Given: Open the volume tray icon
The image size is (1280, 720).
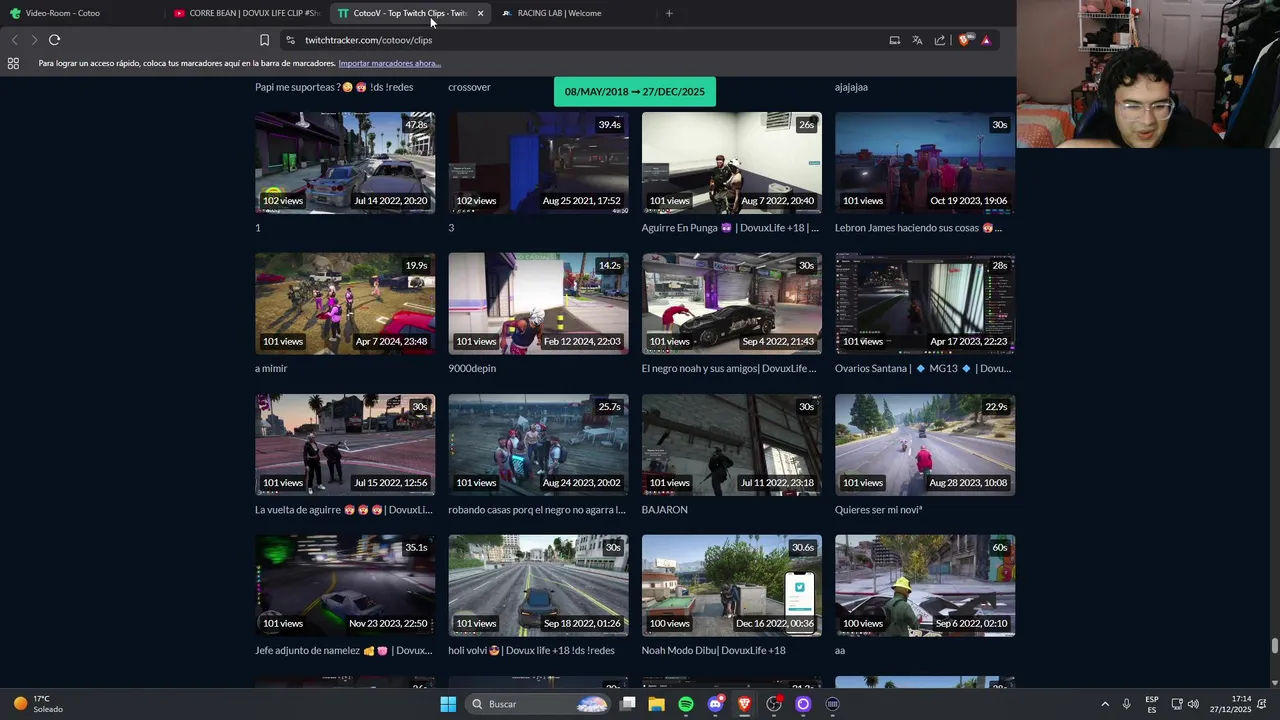Looking at the screenshot, I should (x=1193, y=704).
